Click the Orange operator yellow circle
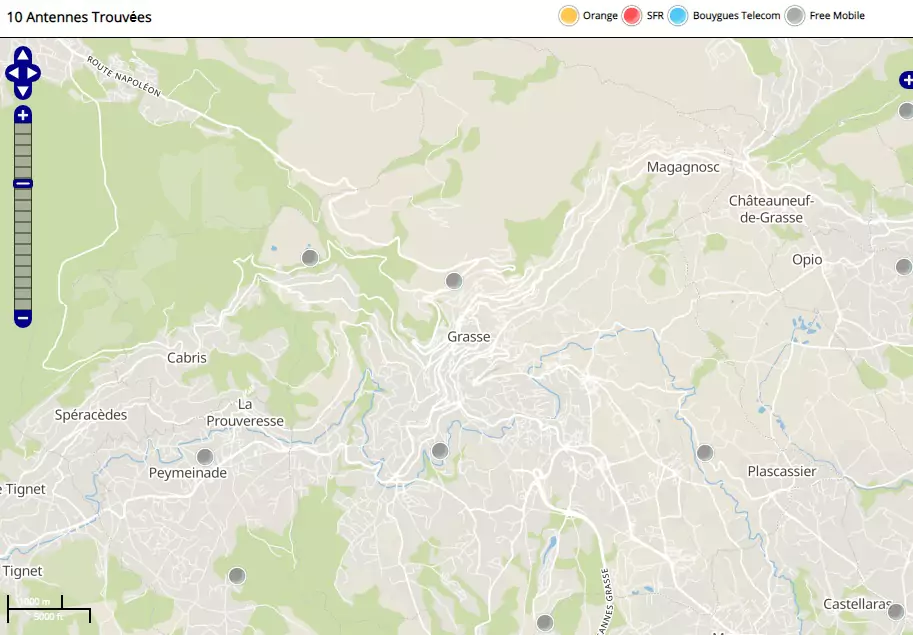913x635 pixels. pyautogui.click(x=569, y=16)
